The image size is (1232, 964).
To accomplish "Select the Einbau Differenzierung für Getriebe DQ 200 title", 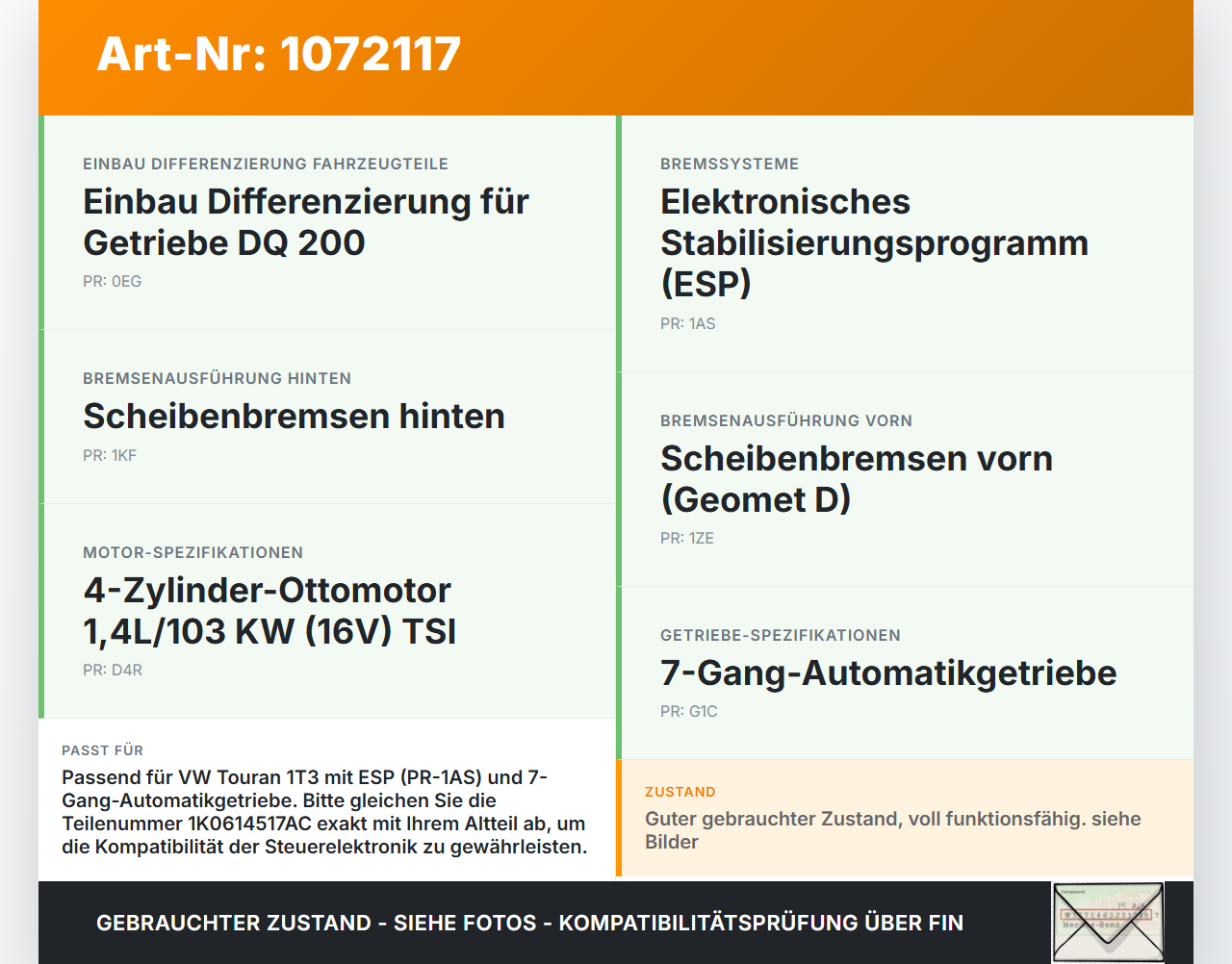I will pos(306,222).
